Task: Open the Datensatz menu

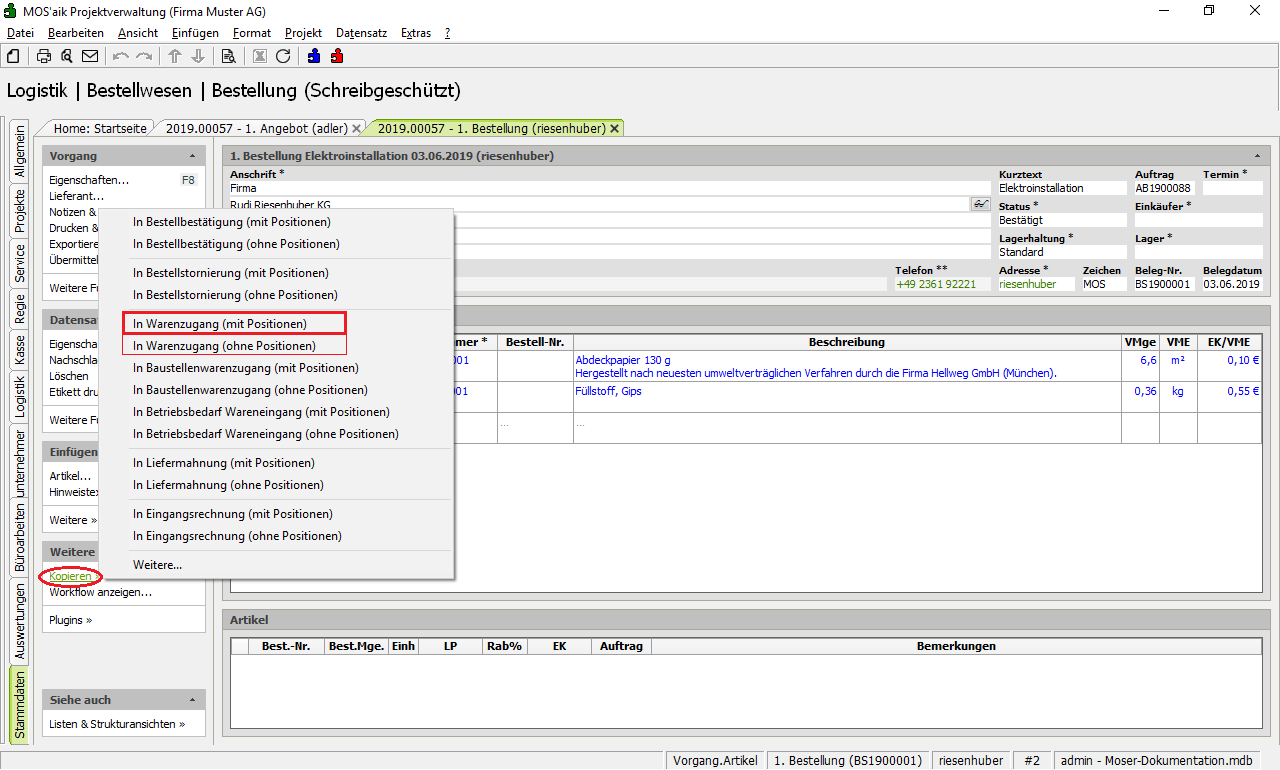Action: pyautogui.click(x=361, y=33)
